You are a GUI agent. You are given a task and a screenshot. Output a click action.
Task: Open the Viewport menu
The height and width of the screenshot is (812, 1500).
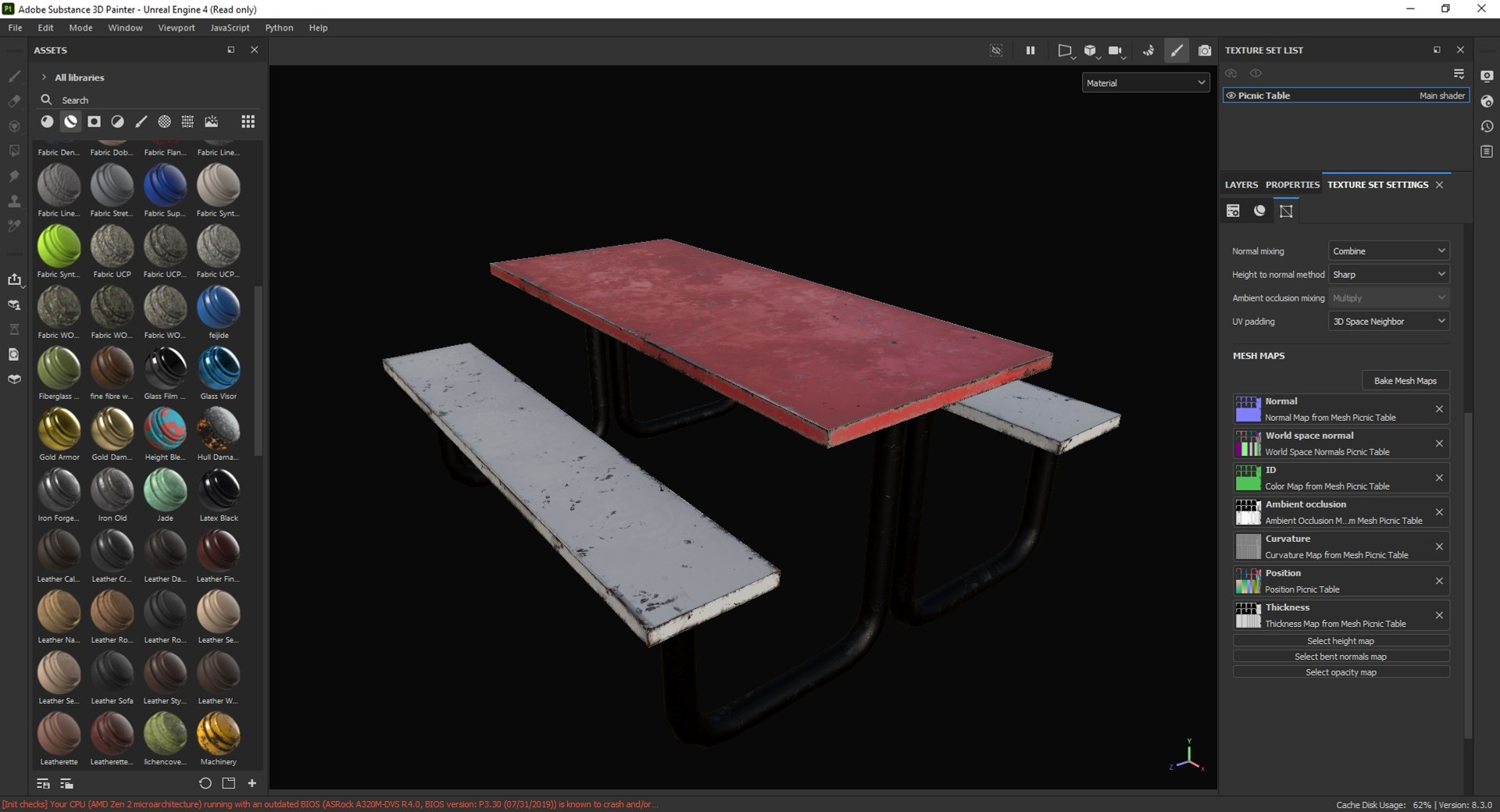(x=176, y=27)
